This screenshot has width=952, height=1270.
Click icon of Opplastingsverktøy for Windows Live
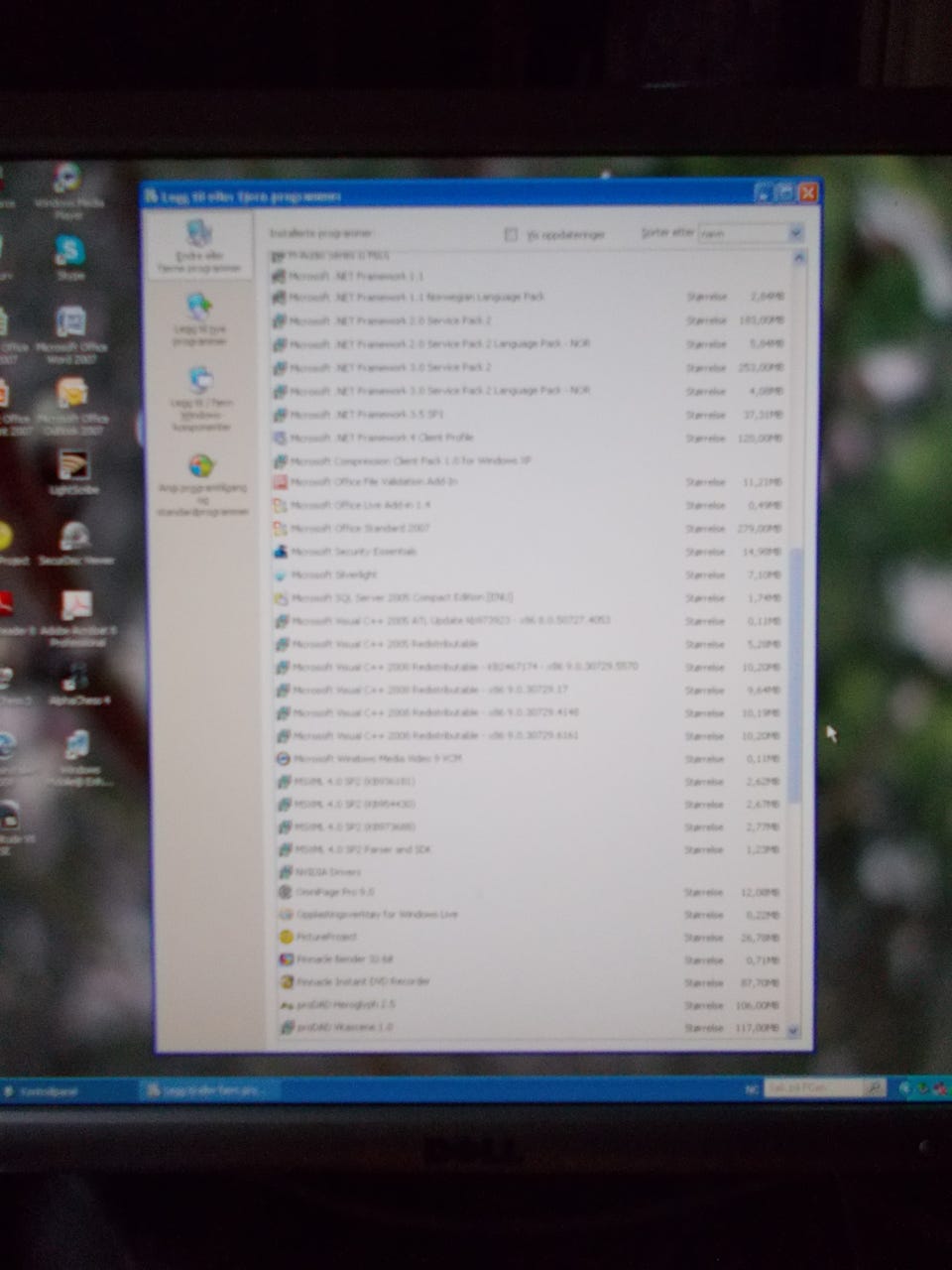point(285,915)
